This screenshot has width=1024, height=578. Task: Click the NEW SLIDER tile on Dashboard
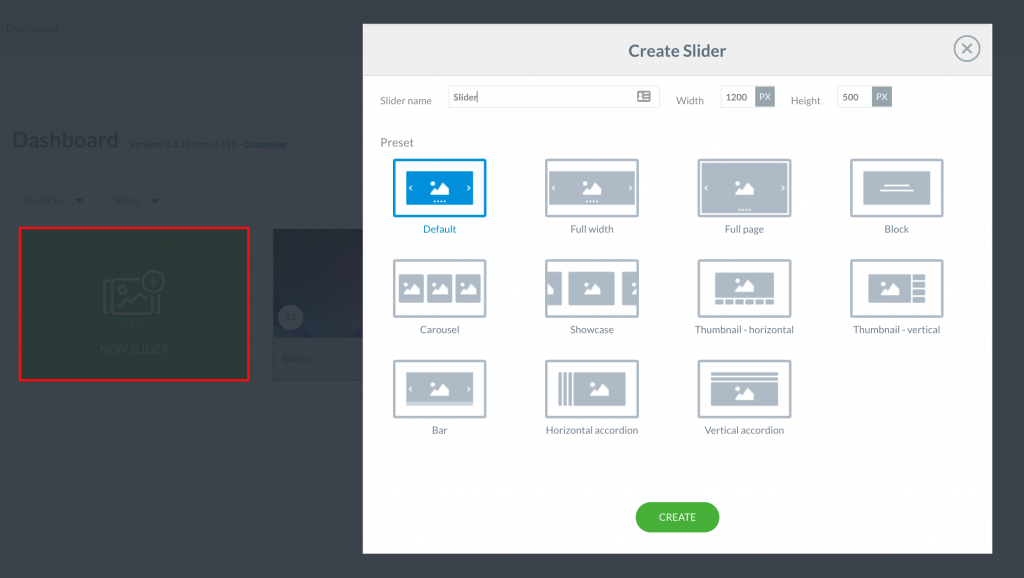click(134, 304)
